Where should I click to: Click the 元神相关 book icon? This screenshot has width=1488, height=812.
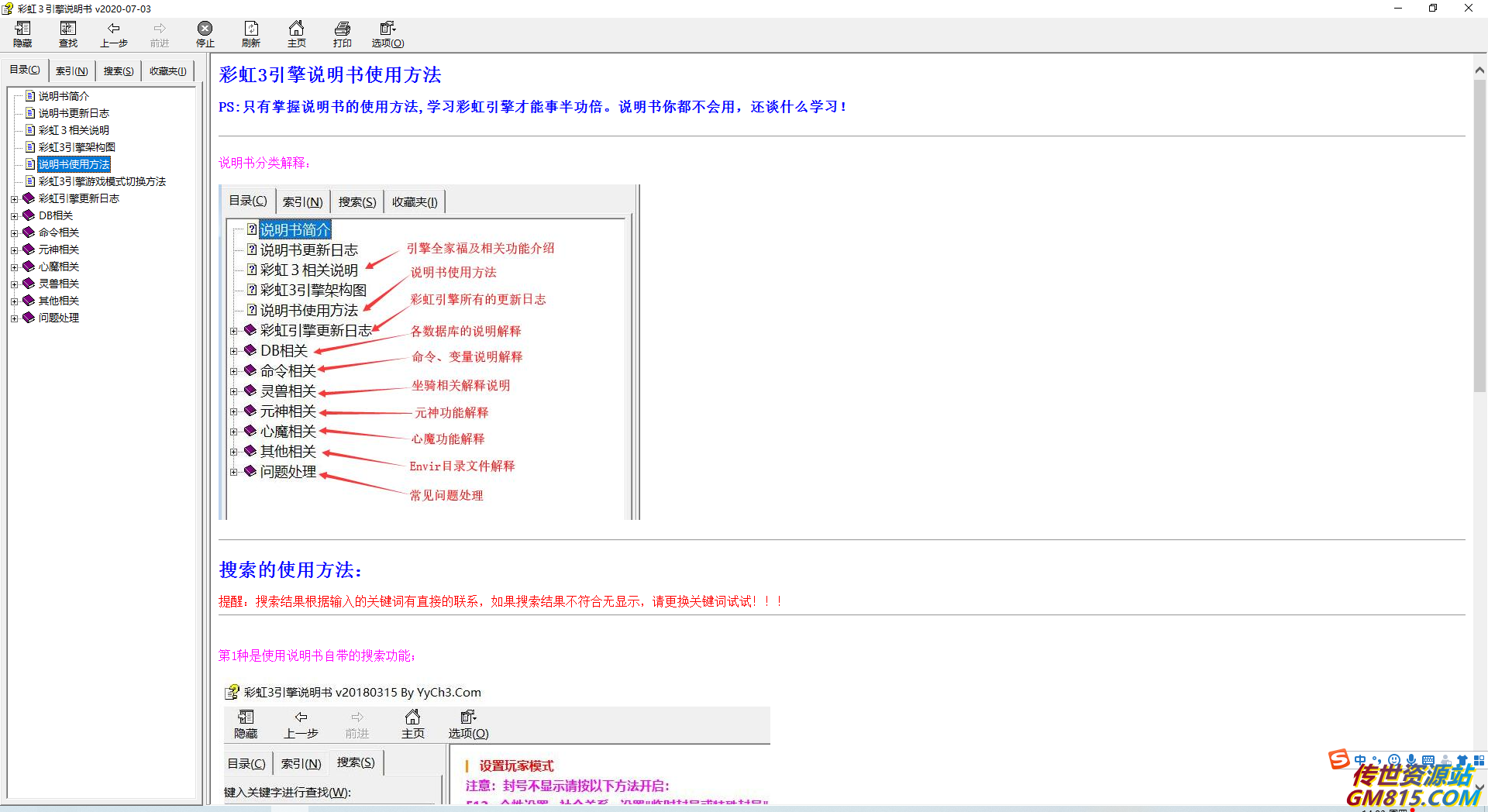29,249
